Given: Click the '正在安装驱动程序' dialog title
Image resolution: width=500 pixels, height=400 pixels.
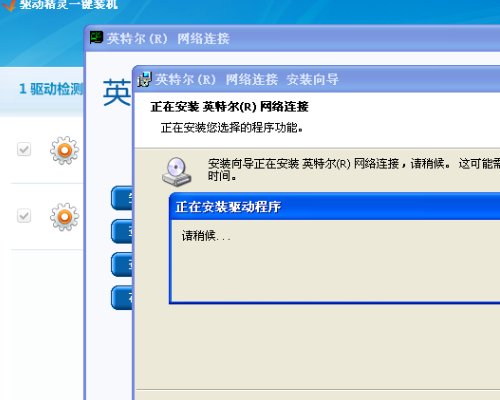Looking at the screenshot, I should click(x=228, y=207).
